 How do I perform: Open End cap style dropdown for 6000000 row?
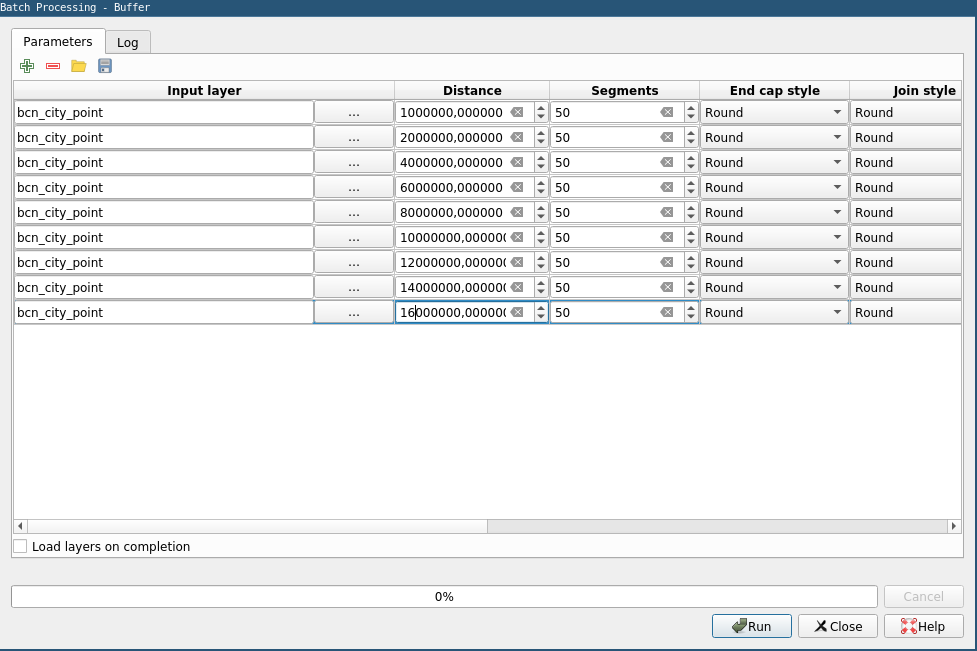(837, 188)
